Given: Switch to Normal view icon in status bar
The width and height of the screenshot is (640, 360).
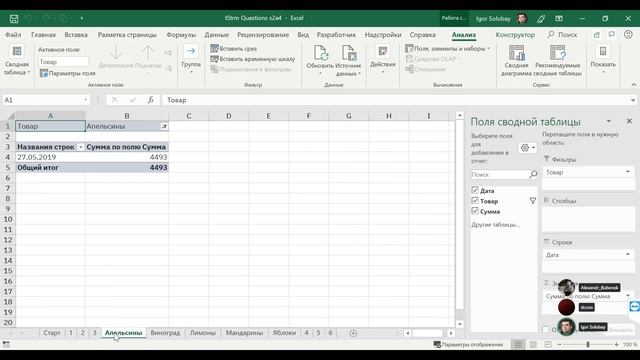Looking at the screenshot, I should [x=518, y=345].
